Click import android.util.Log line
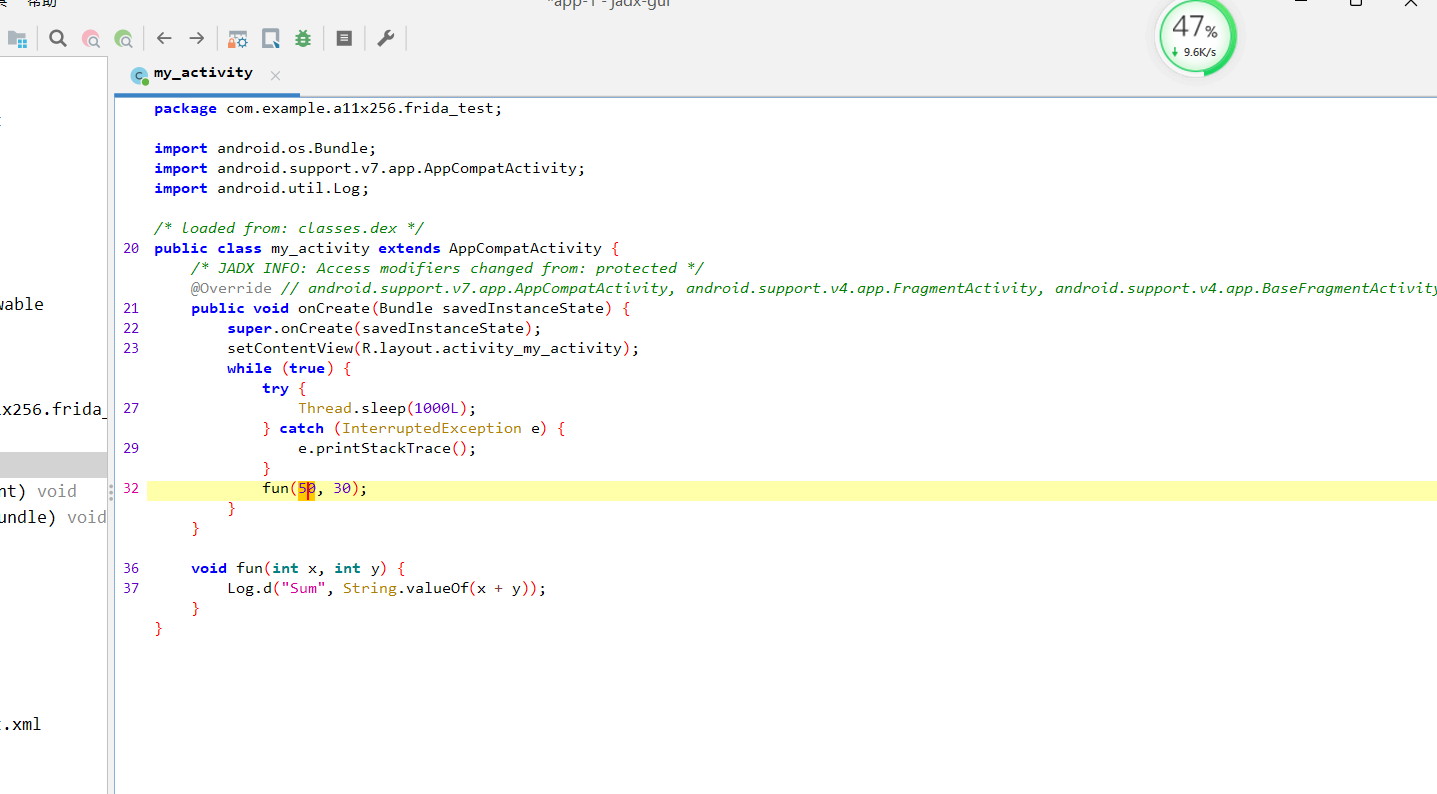This screenshot has width=1437, height=794. (x=261, y=188)
